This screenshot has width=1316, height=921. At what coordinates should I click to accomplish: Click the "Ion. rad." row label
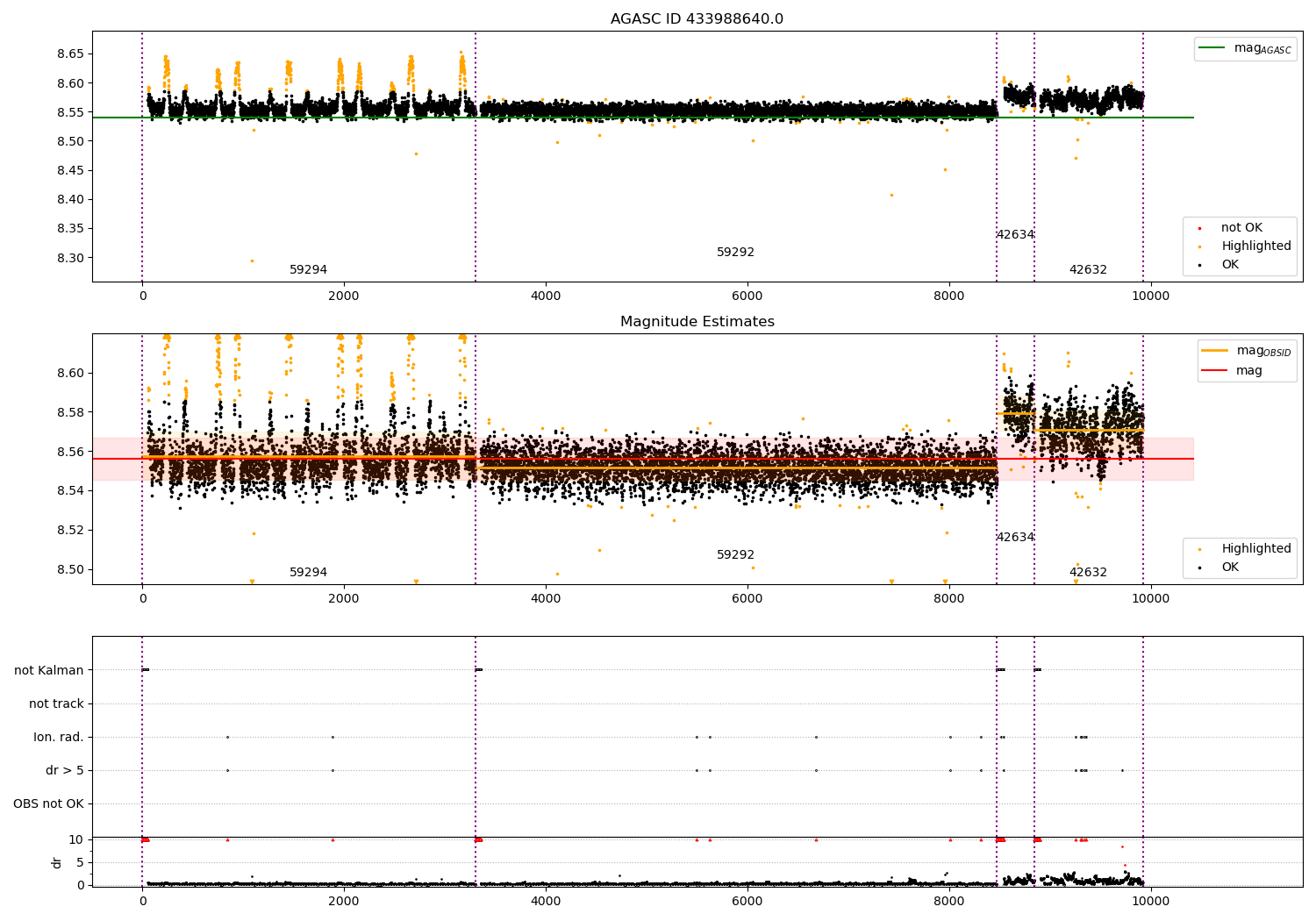(59, 737)
